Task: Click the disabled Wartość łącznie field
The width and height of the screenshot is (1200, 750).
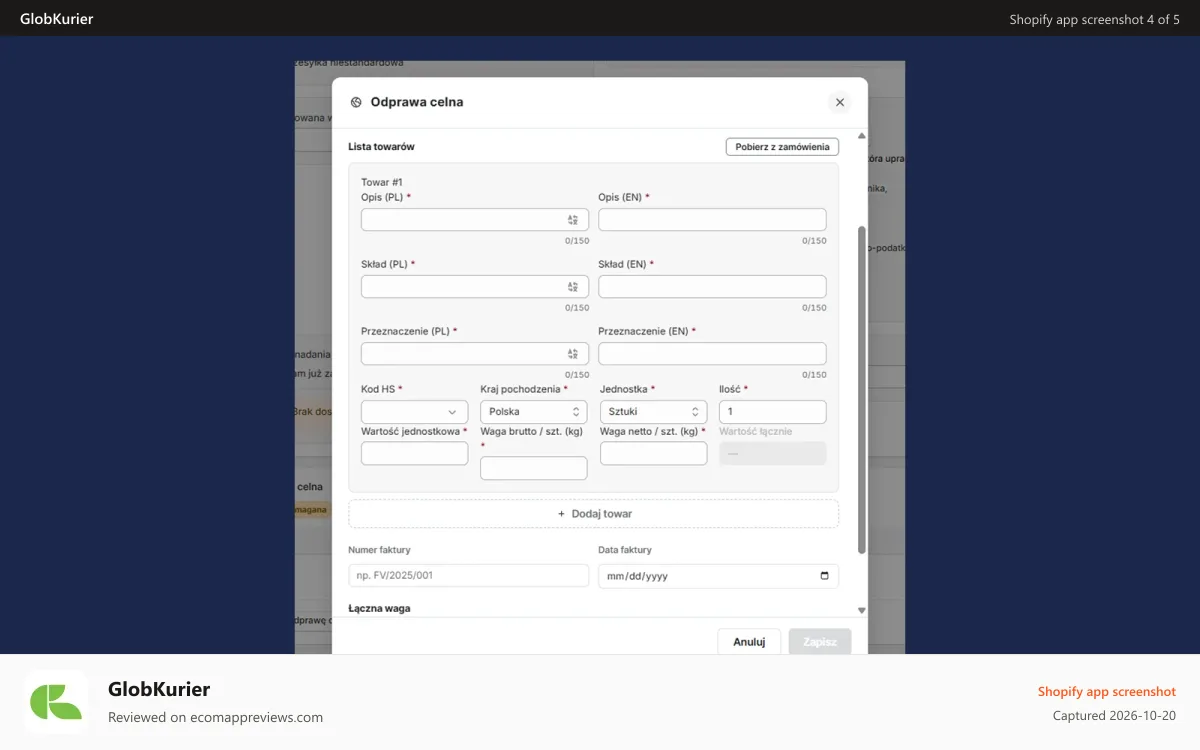Action: pyautogui.click(x=772, y=454)
